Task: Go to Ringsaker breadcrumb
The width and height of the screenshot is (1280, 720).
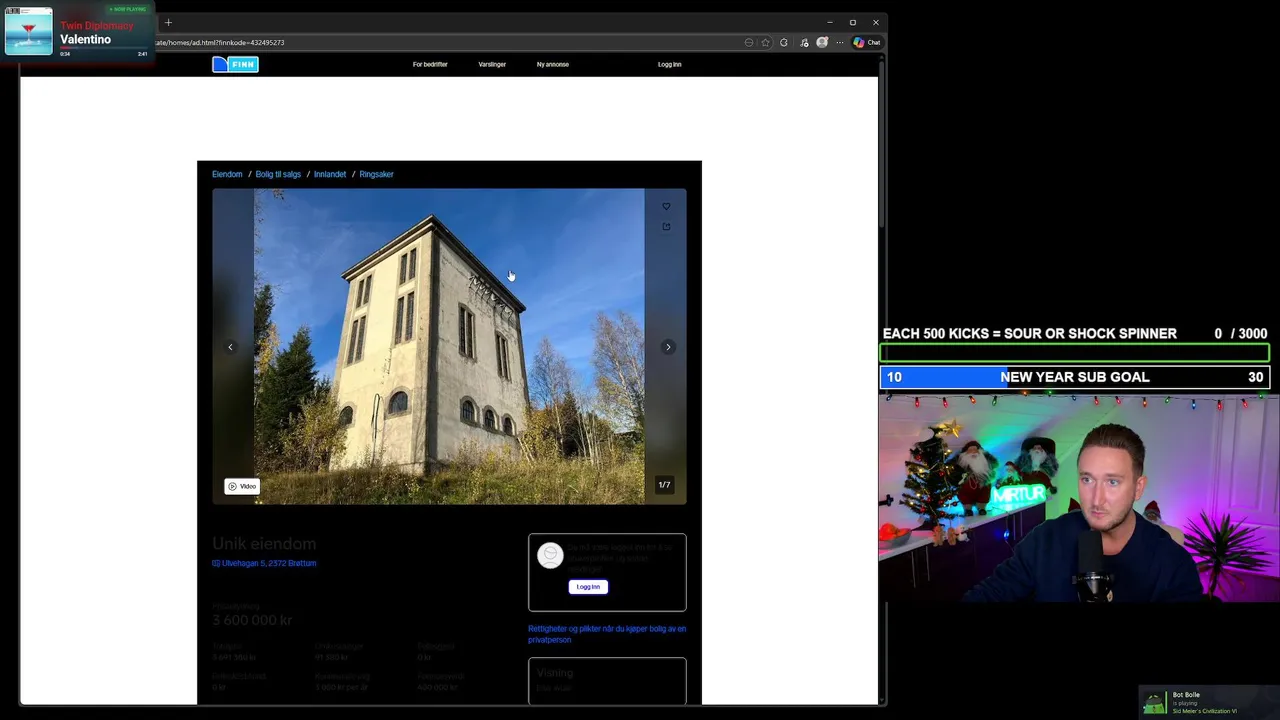Action: coord(376,174)
